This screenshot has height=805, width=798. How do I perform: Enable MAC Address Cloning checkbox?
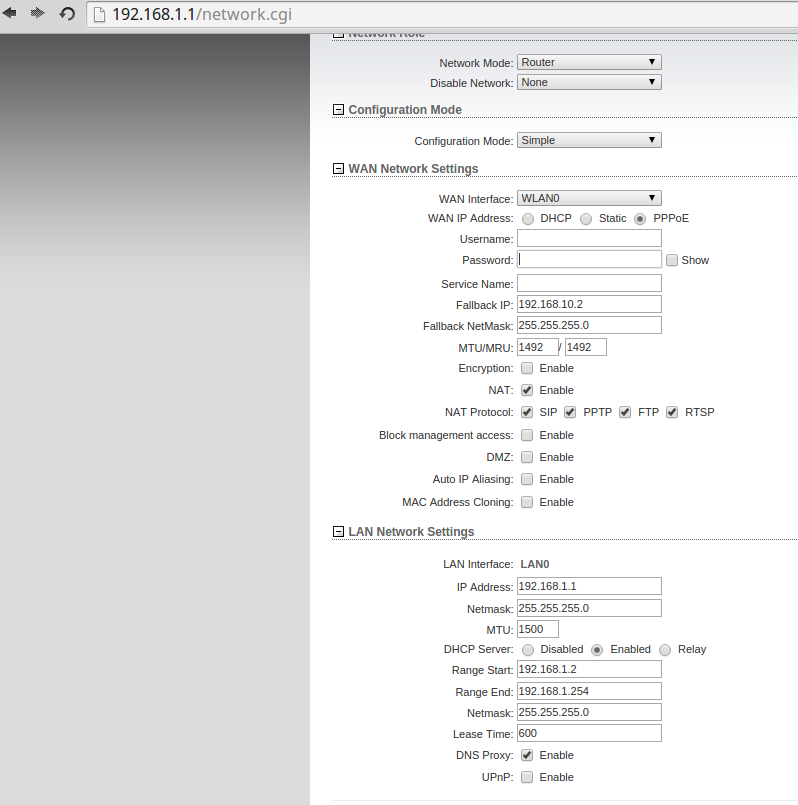click(527, 502)
